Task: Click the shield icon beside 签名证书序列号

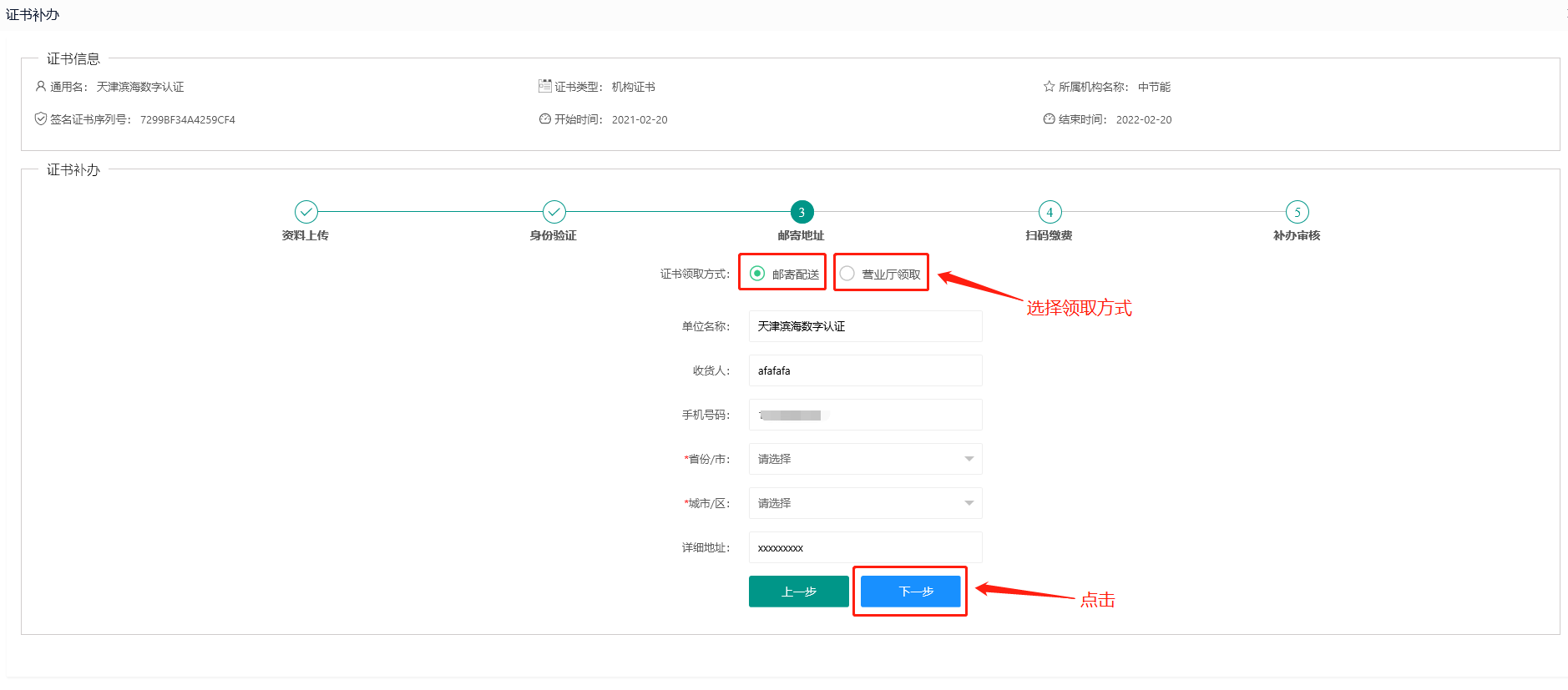Action: [x=40, y=118]
